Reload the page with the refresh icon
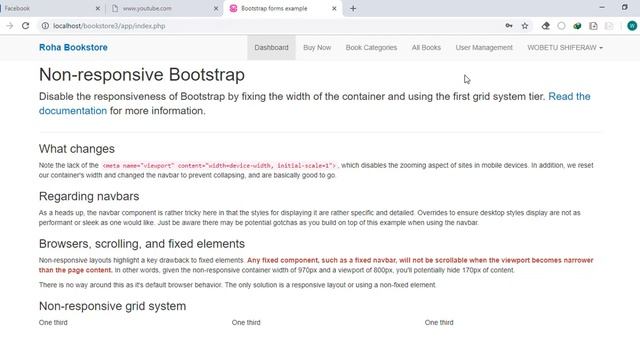The image size is (640, 360). 25,26
